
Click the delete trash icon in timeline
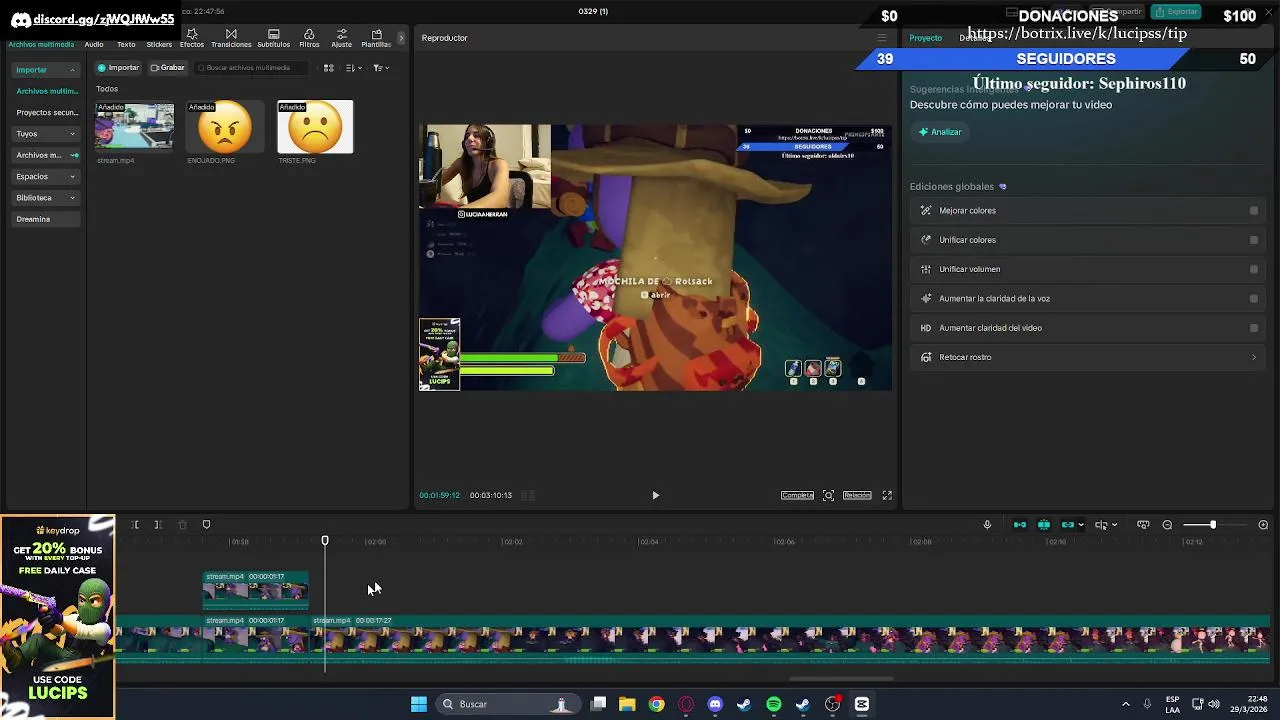click(x=182, y=525)
